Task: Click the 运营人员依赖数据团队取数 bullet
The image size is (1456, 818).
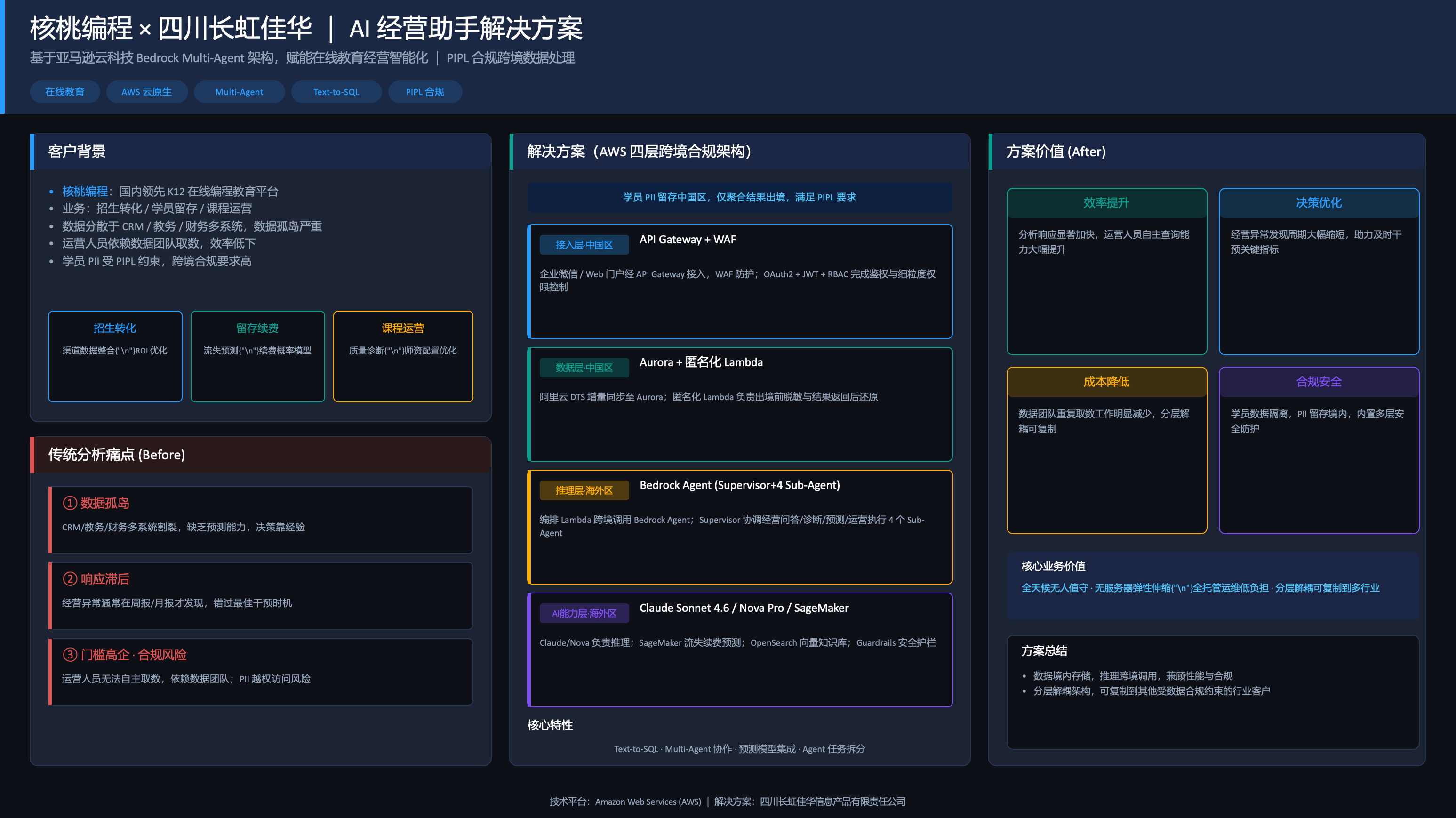Action: click(x=159, y=243)
